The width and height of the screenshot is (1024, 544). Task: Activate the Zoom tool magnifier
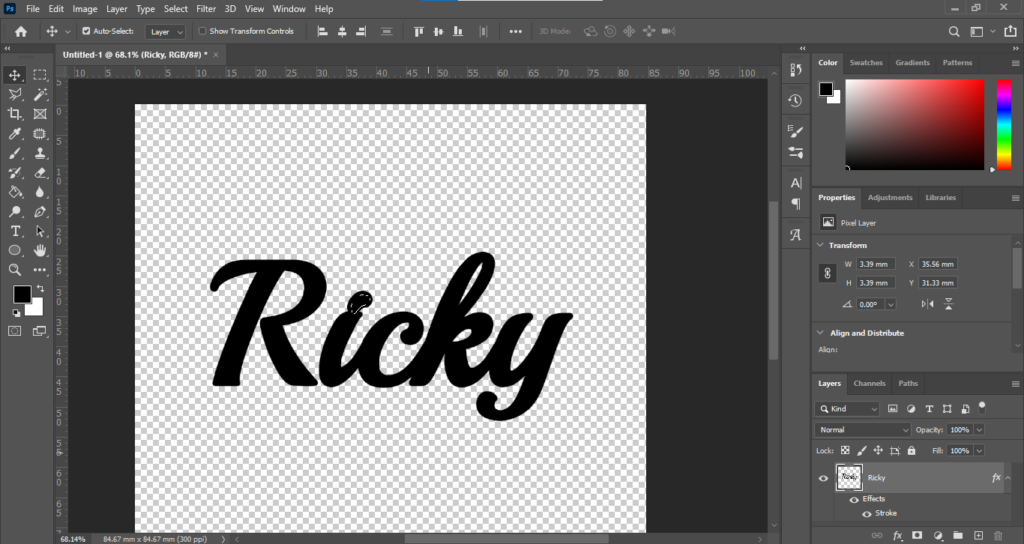click(x=15, y=270)
